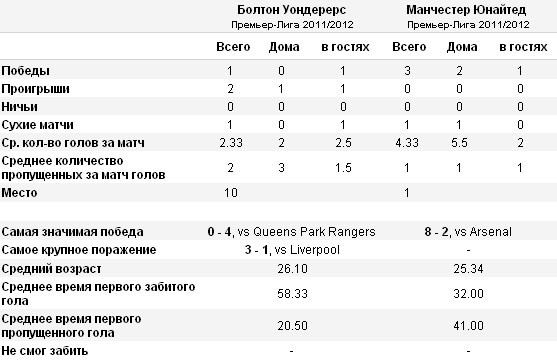This screenshot has width=557, height=360.
Task: Open the 3 - 1 vs Liverpool defeat
Action: [x=292, y=250]
